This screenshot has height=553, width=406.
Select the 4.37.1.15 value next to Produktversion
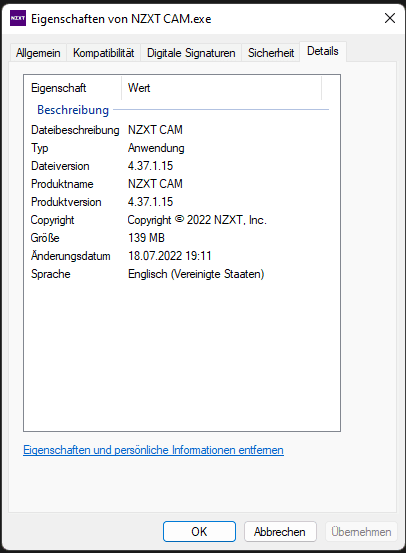[x=151, y=202]
